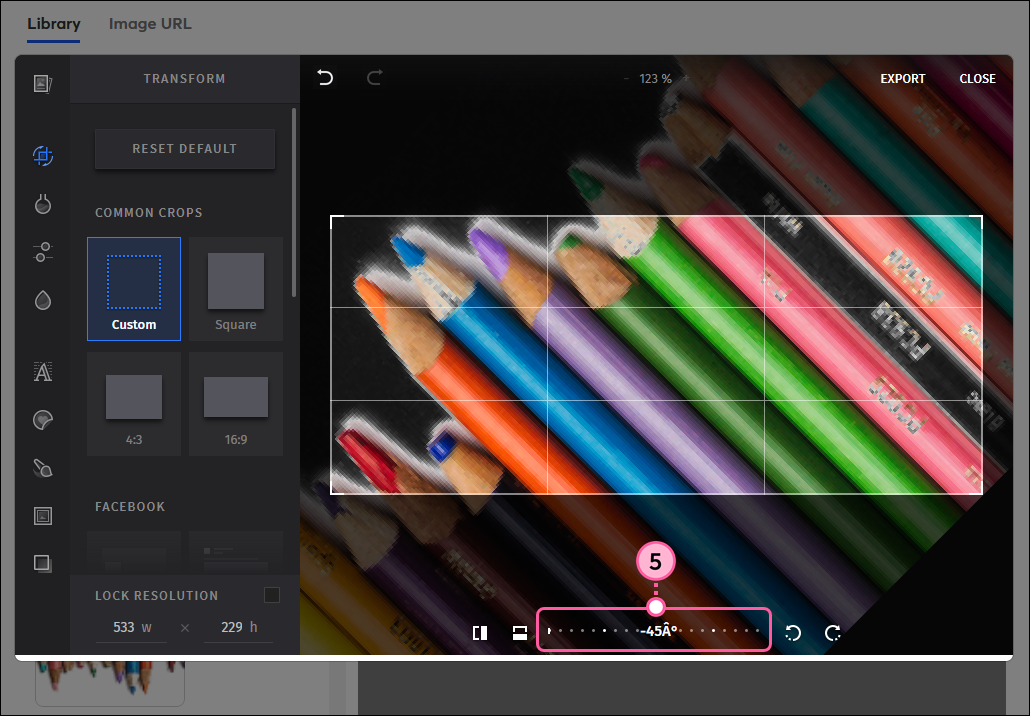Screen dimensions: 1030x716
Task: Rotate image clockwise
Action: click(x=832, y=633)
